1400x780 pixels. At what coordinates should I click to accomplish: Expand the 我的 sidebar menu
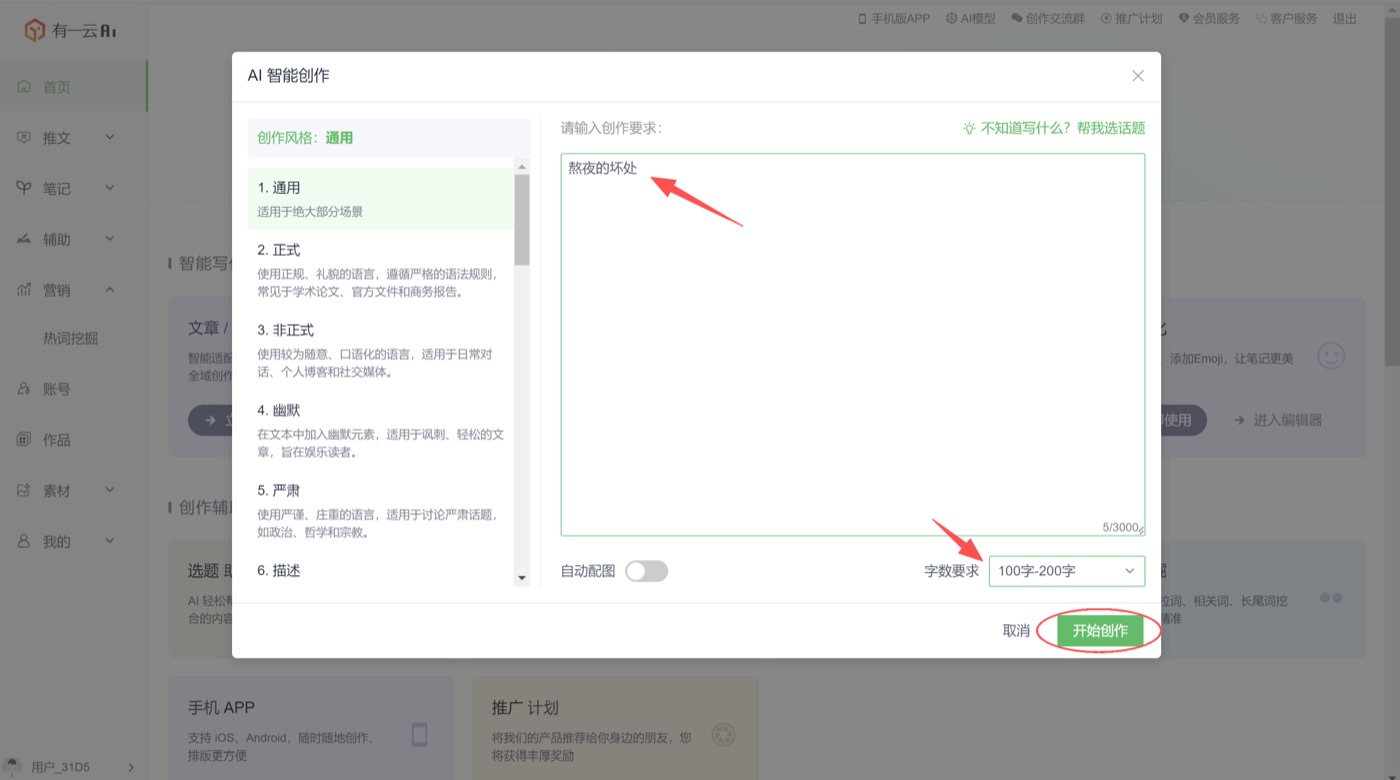(x=110, y=541)
